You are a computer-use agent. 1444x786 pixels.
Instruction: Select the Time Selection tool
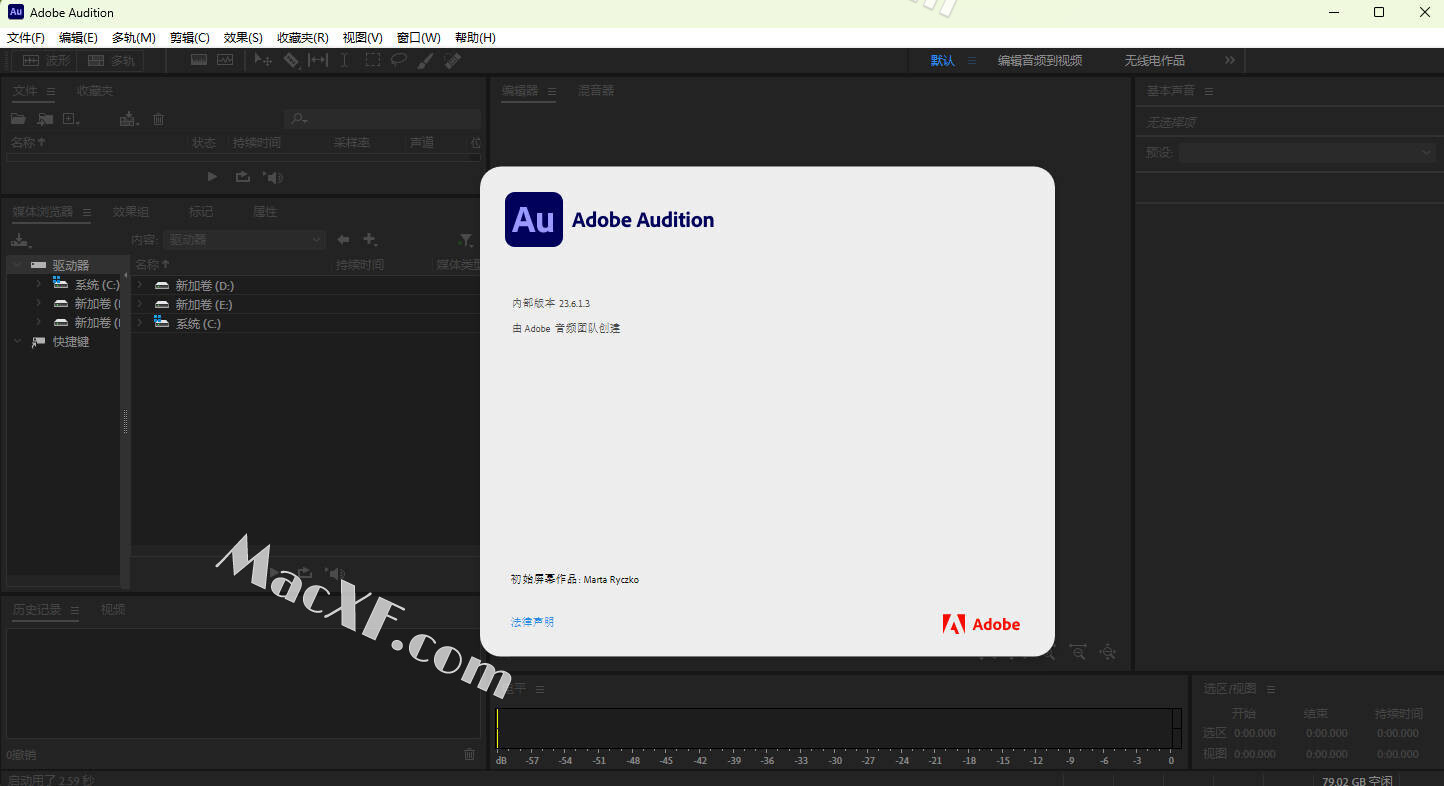click(345, 60)
